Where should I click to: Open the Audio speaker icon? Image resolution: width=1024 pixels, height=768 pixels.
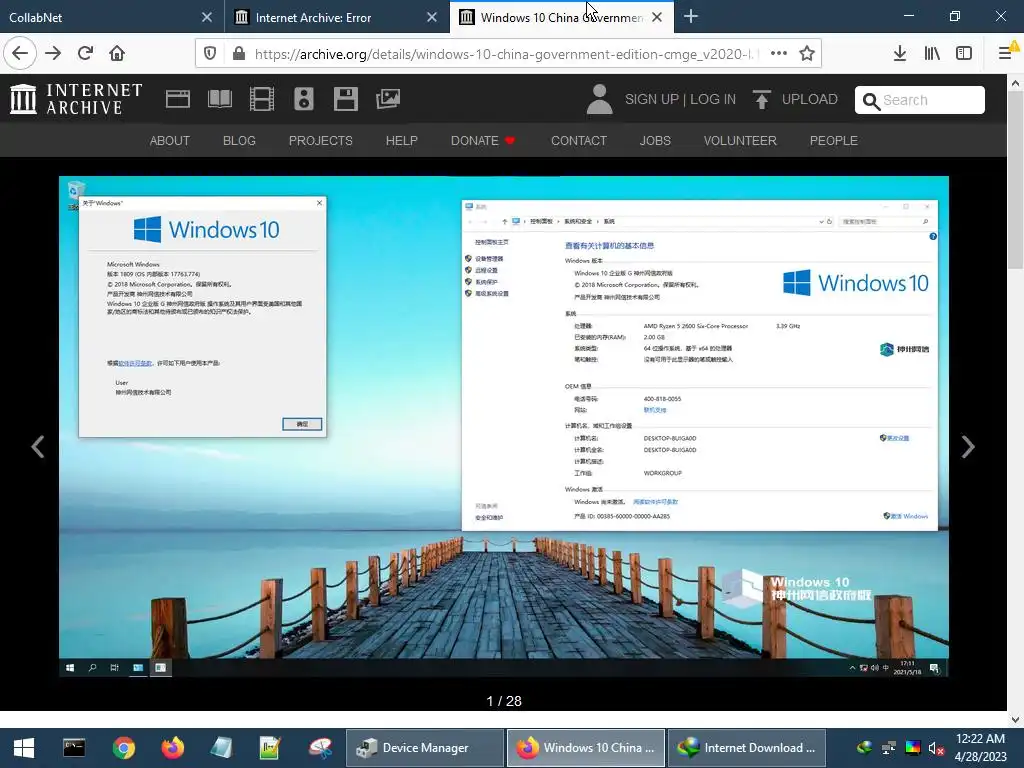(x=304, y=99)
